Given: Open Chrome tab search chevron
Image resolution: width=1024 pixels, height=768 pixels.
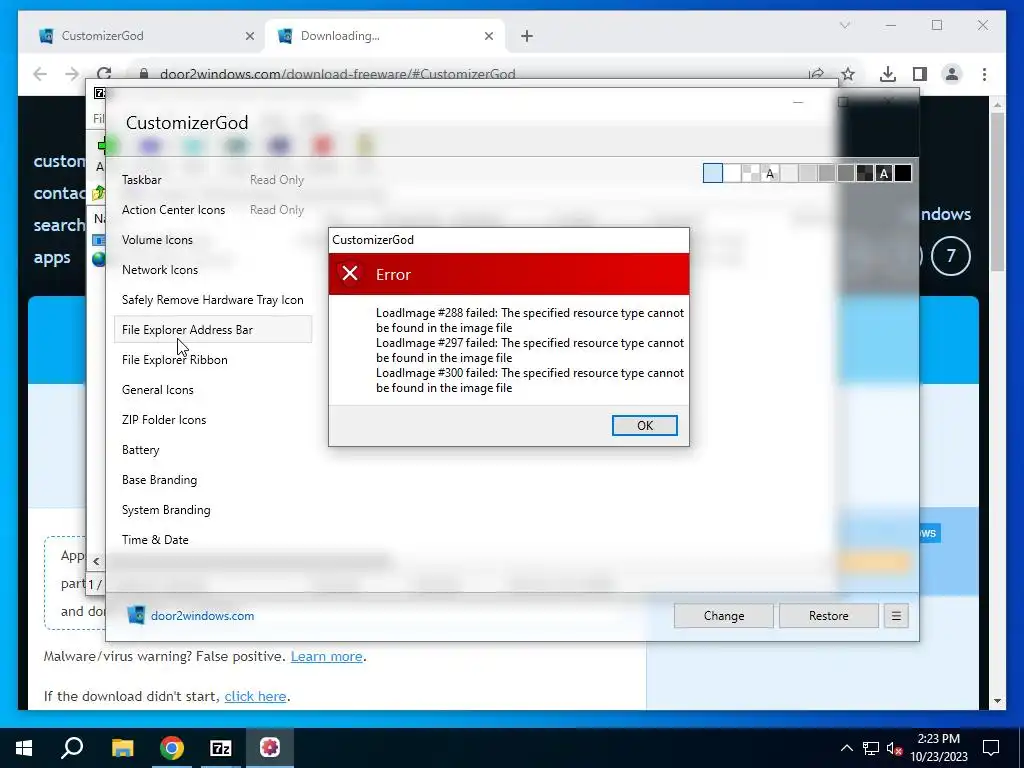Looking at the screenshot, I should [x=844, y=25].
